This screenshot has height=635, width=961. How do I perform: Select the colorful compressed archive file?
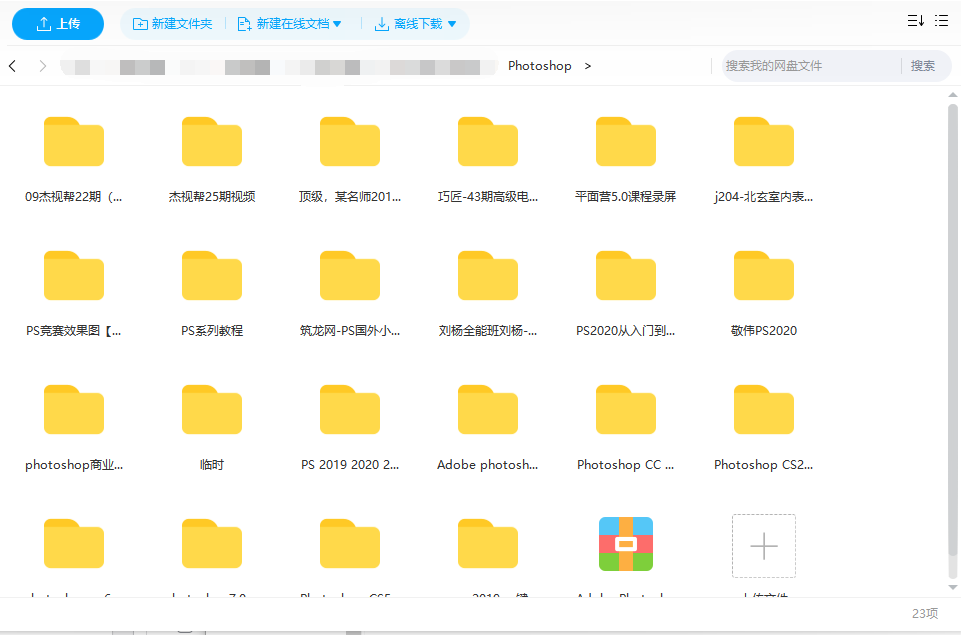click(626, 544)
